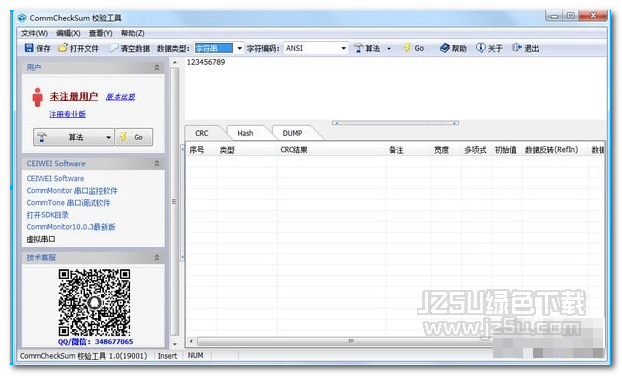Open Help (帮助) from the toolbar
This screenshot has width=622, height=376.
point(453,48)
